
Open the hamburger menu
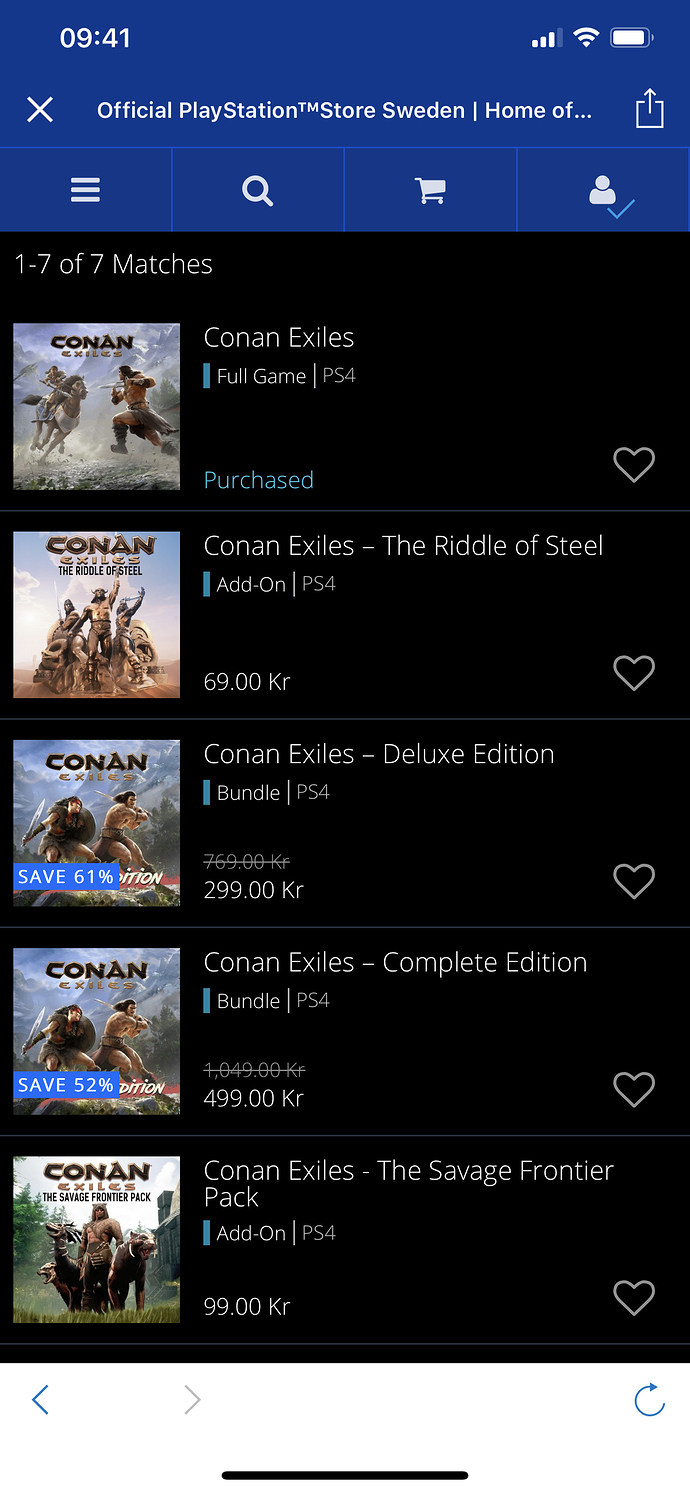pos(86,190)
